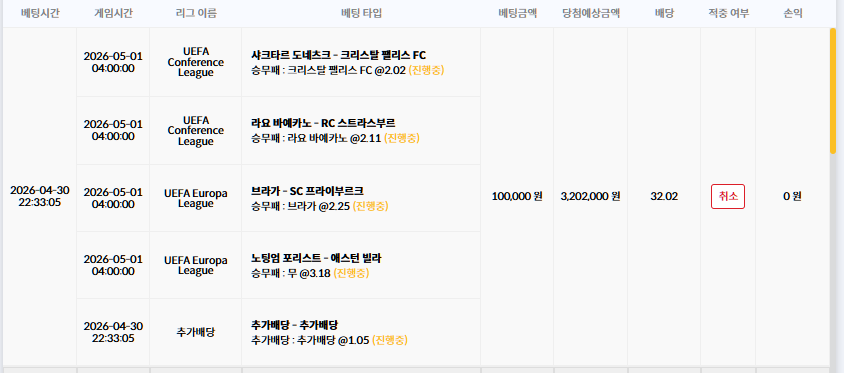Click the 게임시간 column header
The width and height of the screenshot is (844, 373).
click(113, 13)
